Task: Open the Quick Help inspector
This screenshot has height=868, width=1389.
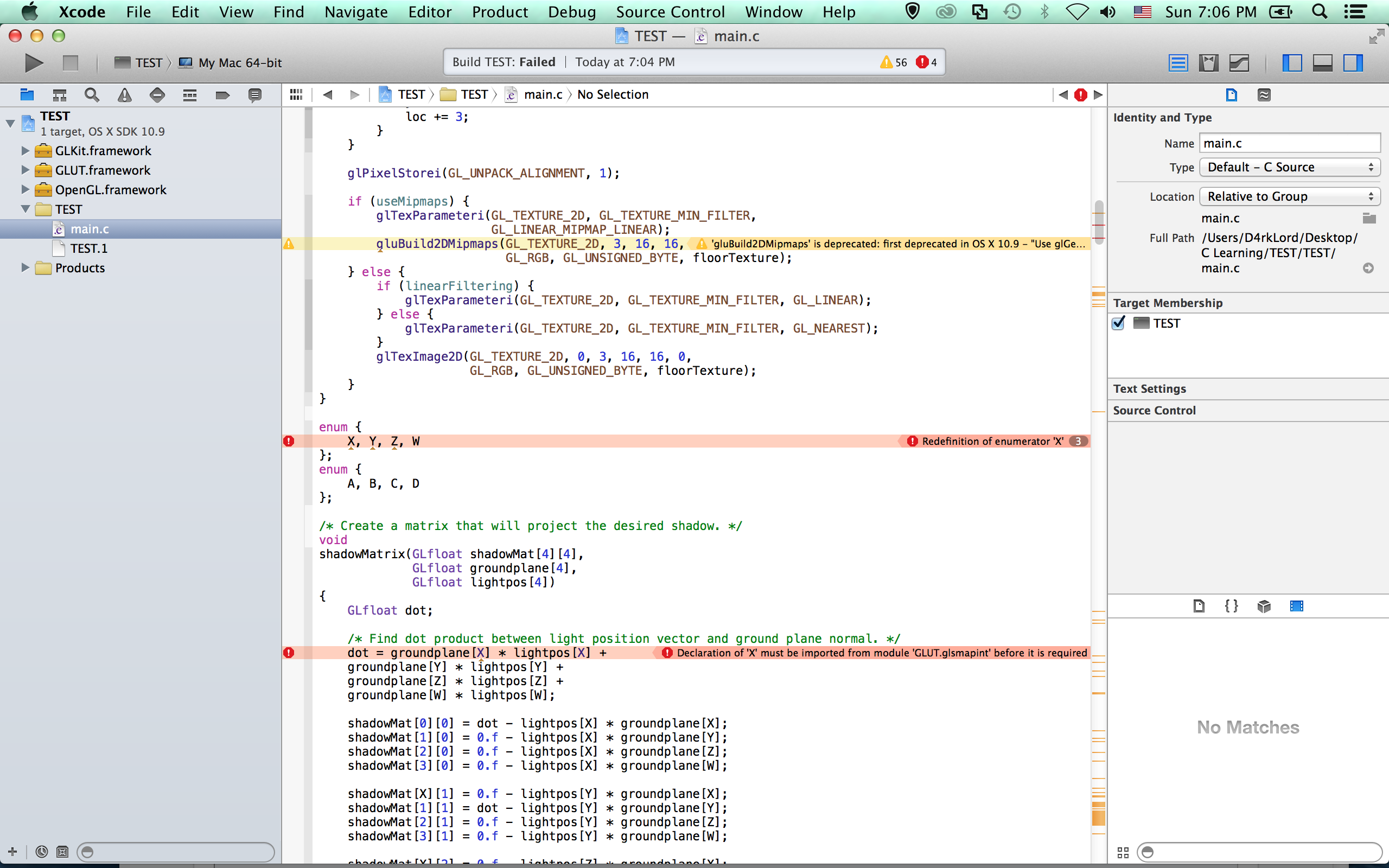Action: click(1264, 95)
